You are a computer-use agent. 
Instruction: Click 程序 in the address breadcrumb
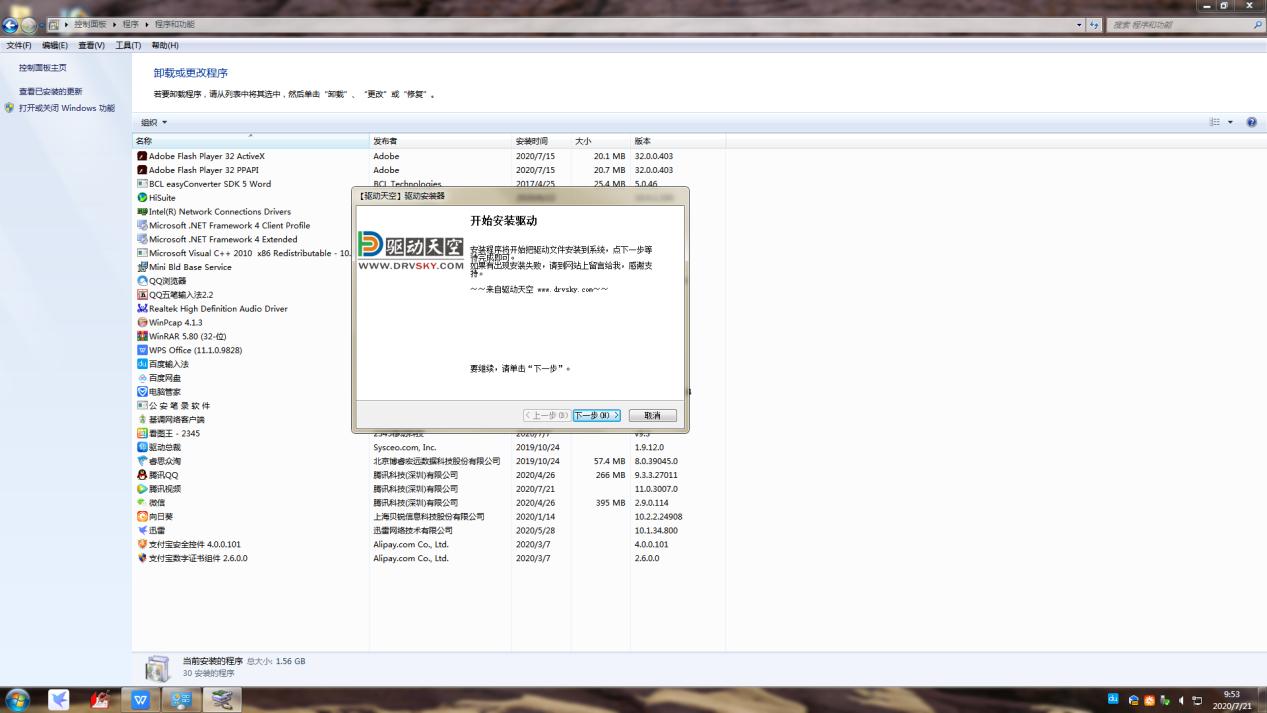[x=131, y=24]
